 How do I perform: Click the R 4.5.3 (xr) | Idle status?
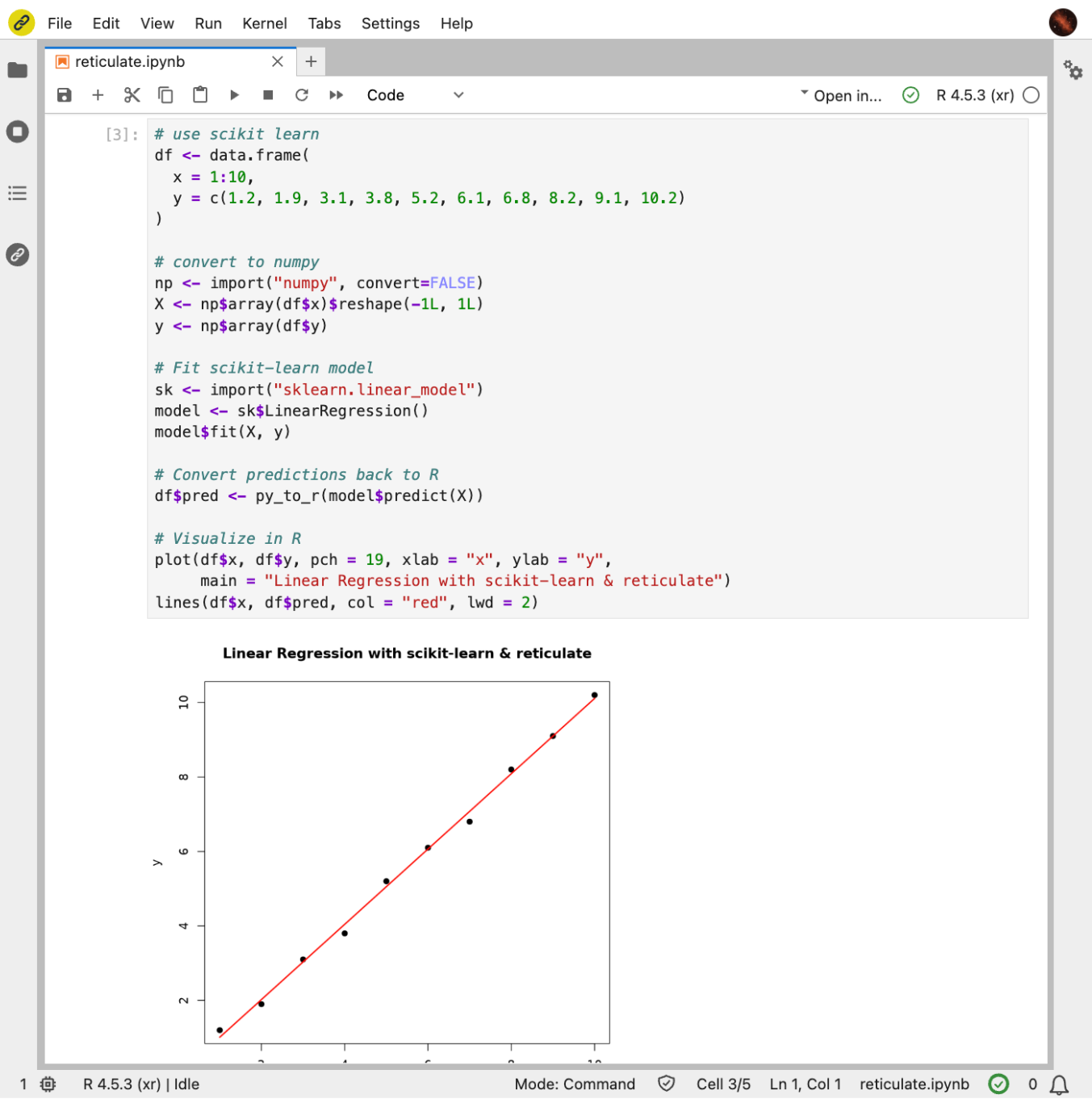pyautogui.click(x=141, y=1084)
